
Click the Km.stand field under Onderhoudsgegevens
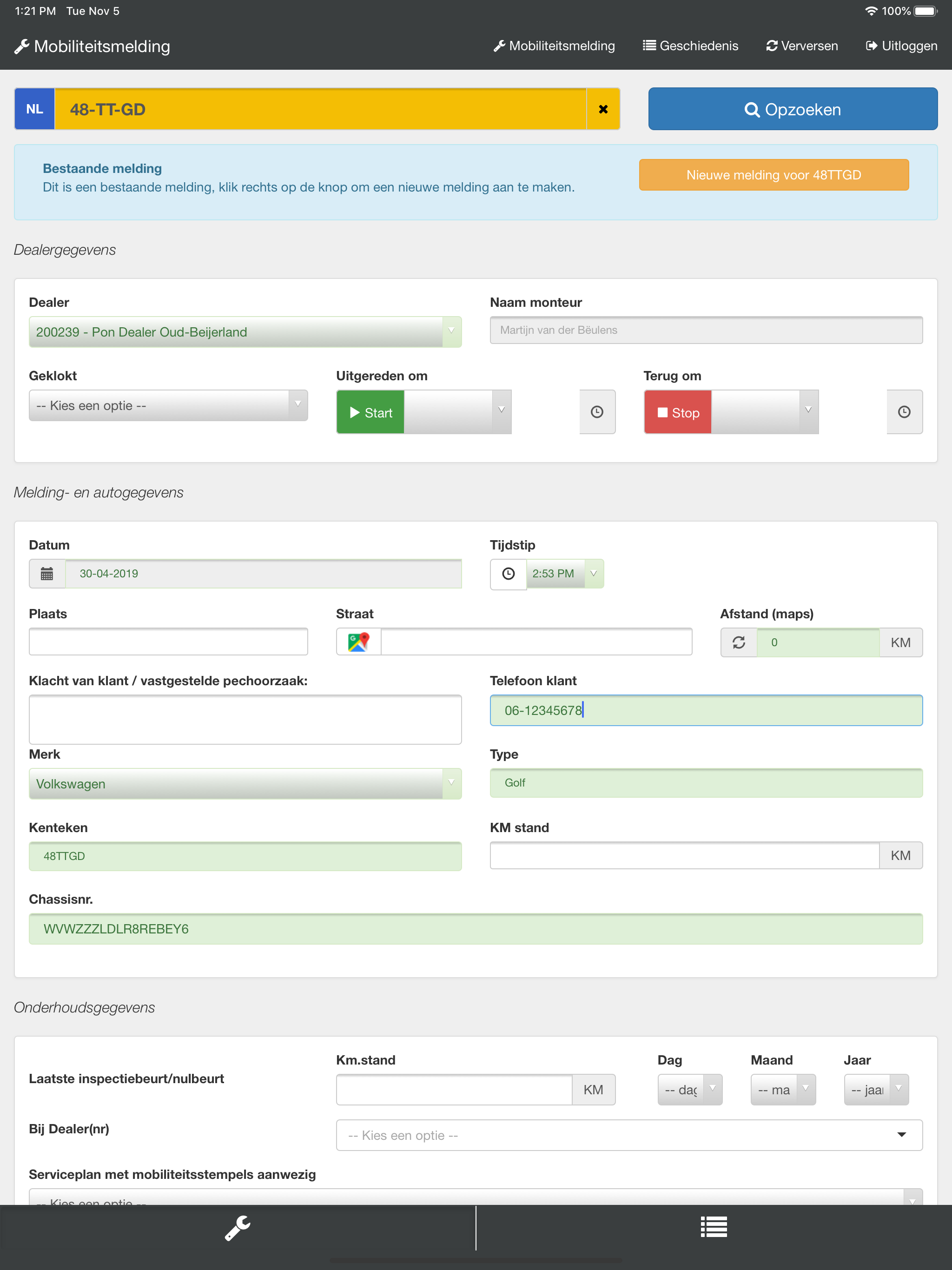[454, 1090]
